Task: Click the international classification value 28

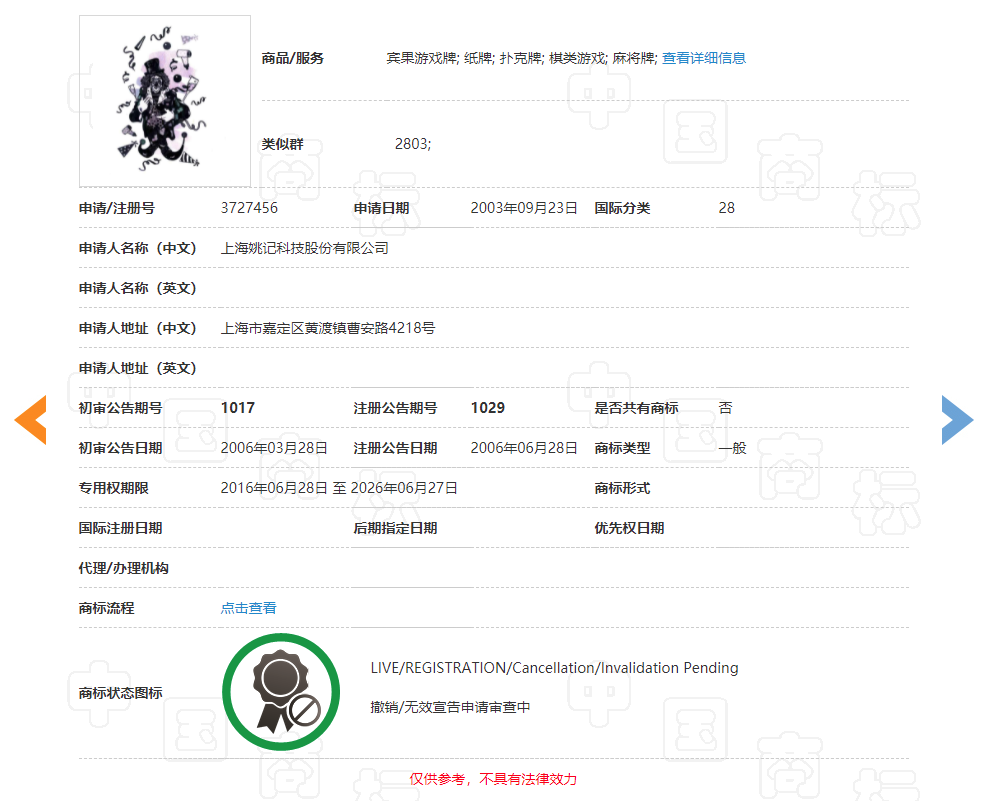Action: pyautogui.click(x=725, y=207)
